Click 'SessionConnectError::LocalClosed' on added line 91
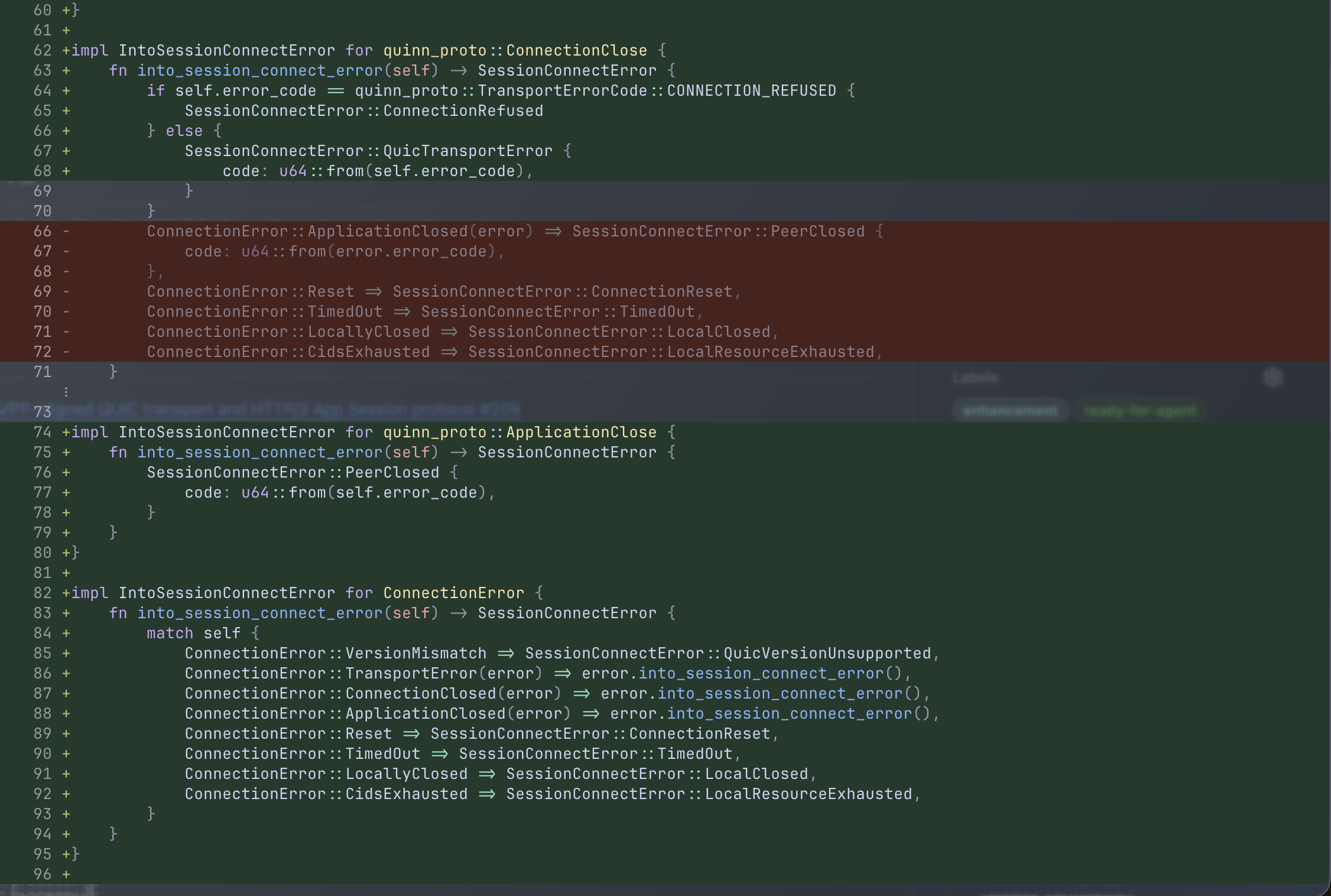 [657, 774]
